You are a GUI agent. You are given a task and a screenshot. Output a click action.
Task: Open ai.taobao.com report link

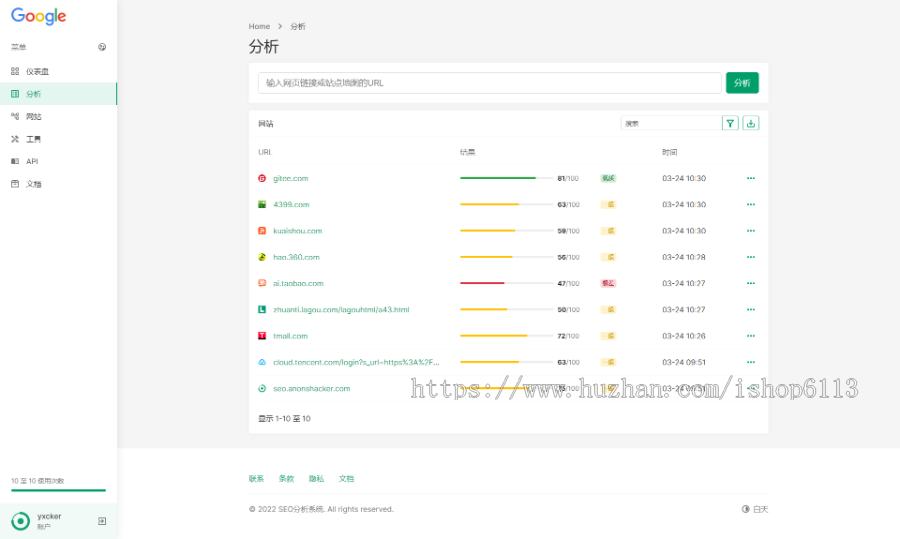[298, 284]
